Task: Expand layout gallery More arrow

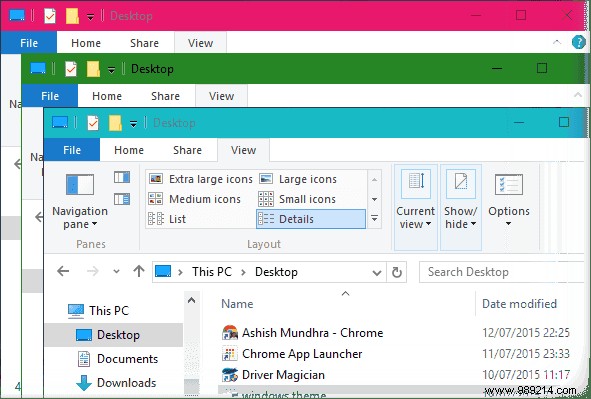Action: coord(375,219)
